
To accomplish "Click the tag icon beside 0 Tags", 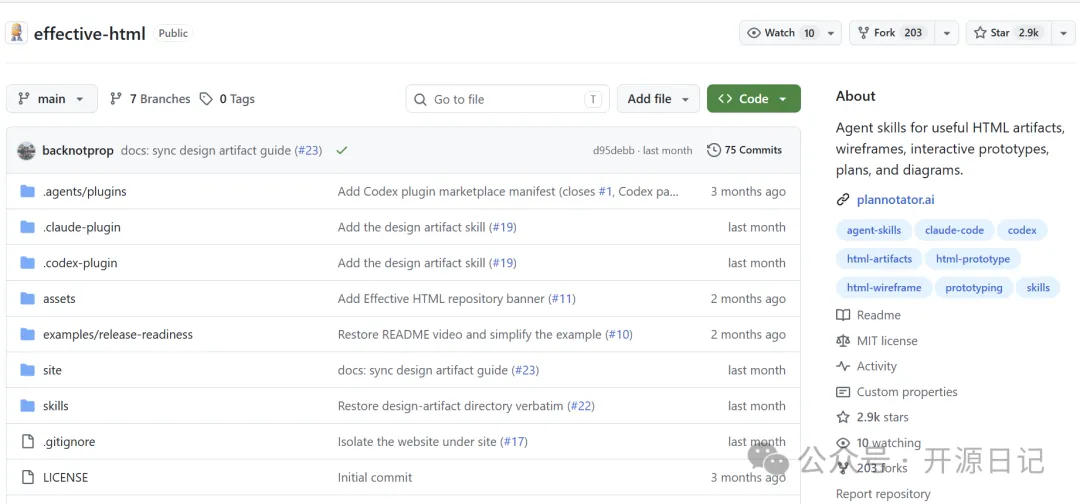I will click(x=206, y=99).
